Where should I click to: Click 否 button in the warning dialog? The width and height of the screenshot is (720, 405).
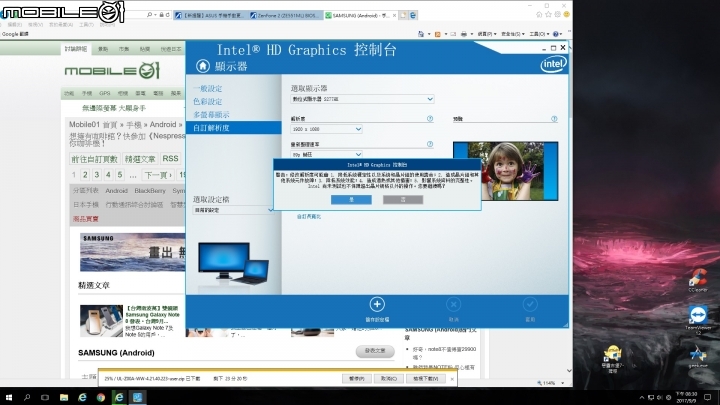coord(403,199)
